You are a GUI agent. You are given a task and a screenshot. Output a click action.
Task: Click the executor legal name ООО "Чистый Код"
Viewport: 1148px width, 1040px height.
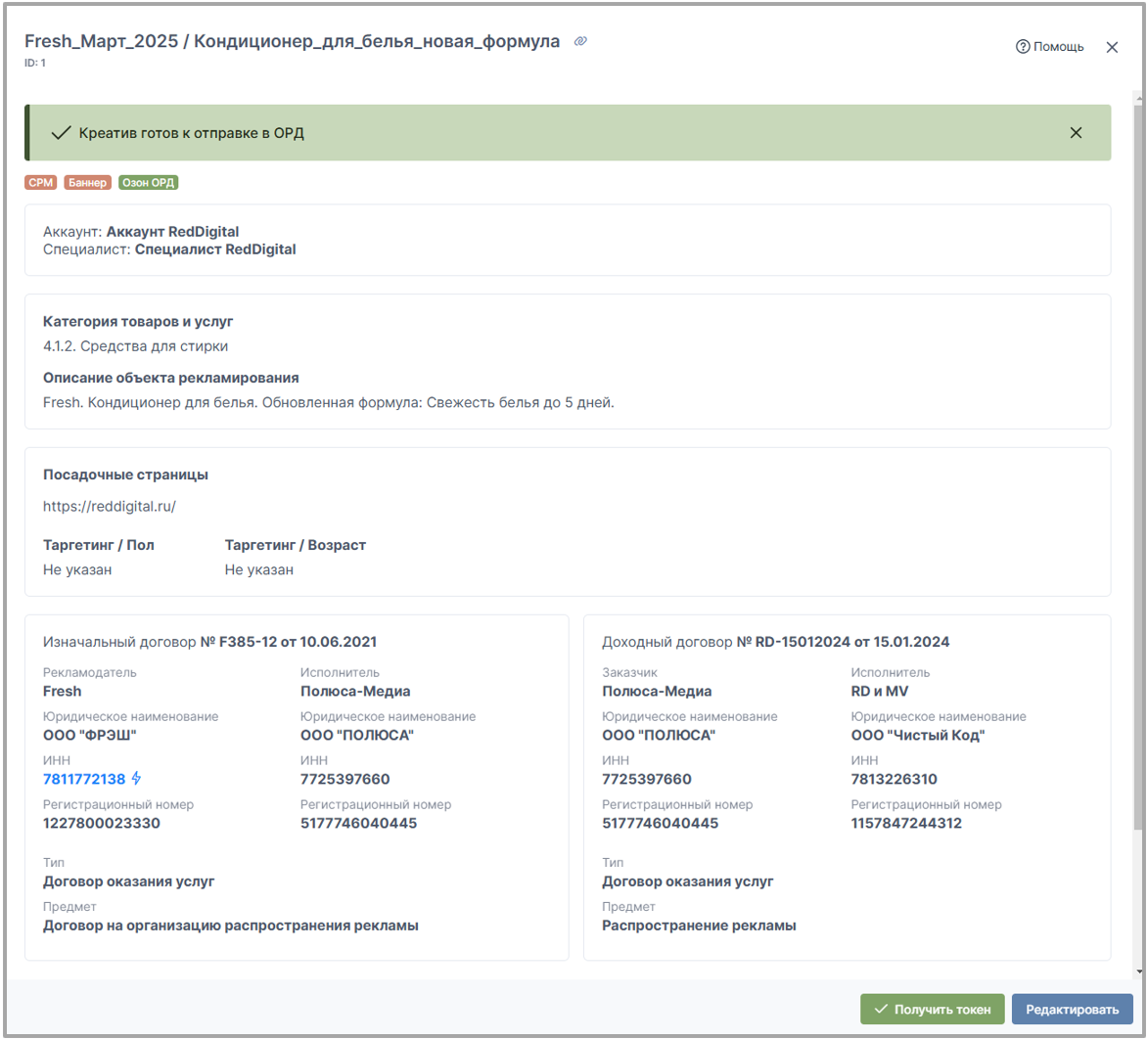pyautogui.click(x=917, y=735)
